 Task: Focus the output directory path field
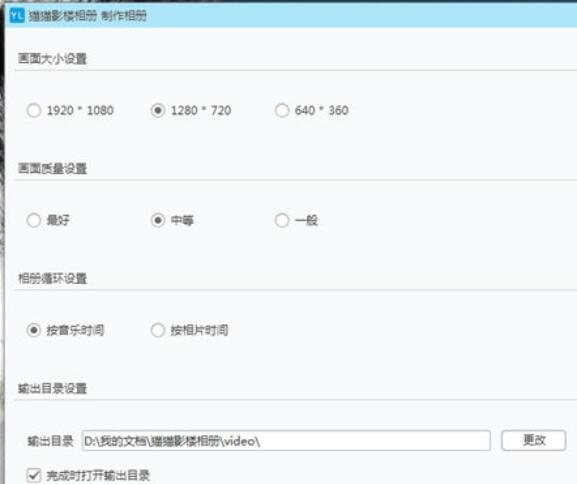(x=286, y=440)
